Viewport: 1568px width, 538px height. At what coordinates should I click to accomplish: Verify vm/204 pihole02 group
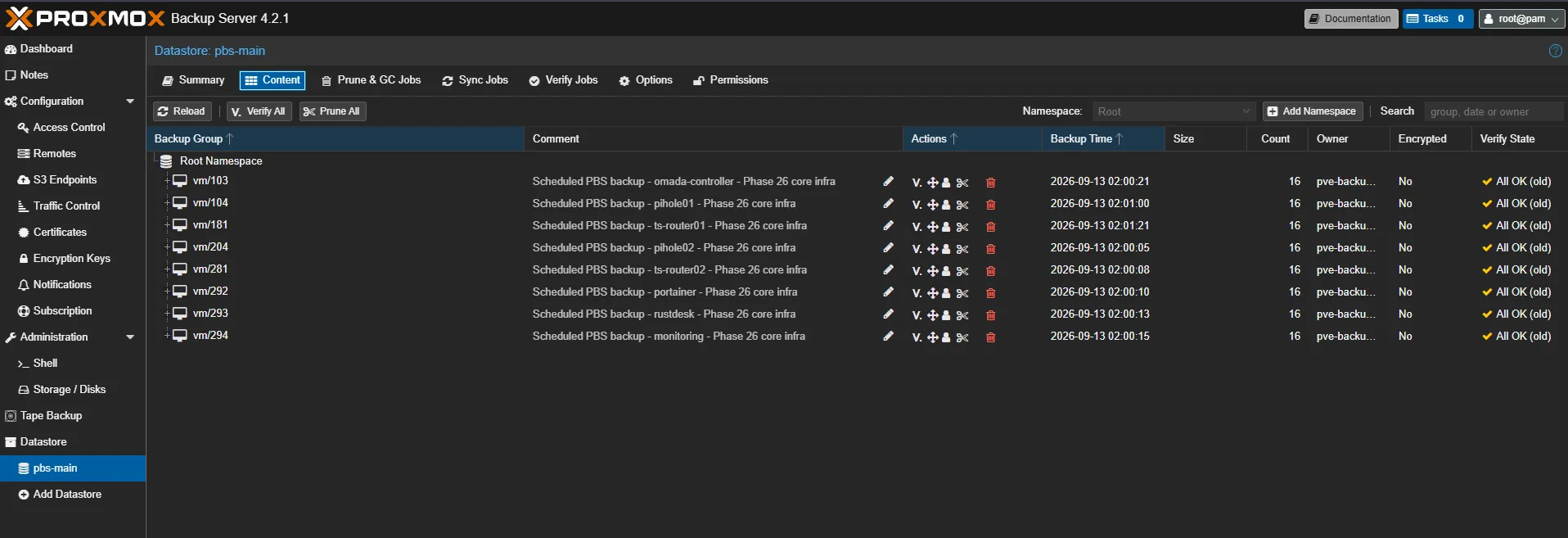917,248
